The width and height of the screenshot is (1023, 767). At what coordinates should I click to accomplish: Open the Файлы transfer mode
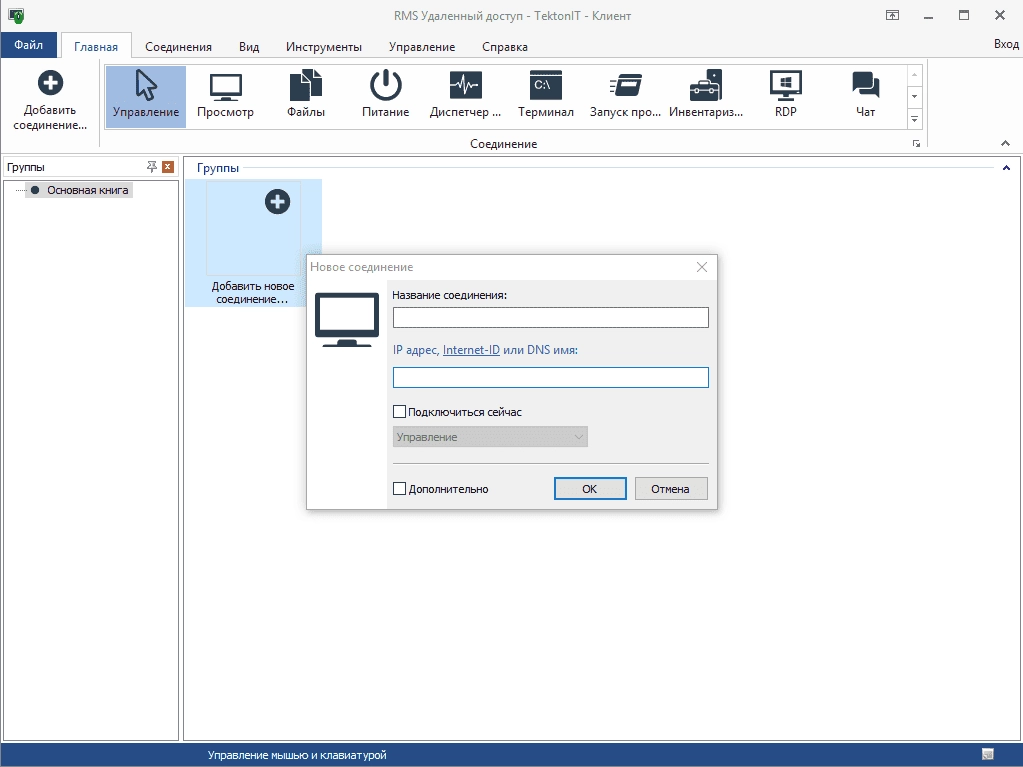(305, 97)
